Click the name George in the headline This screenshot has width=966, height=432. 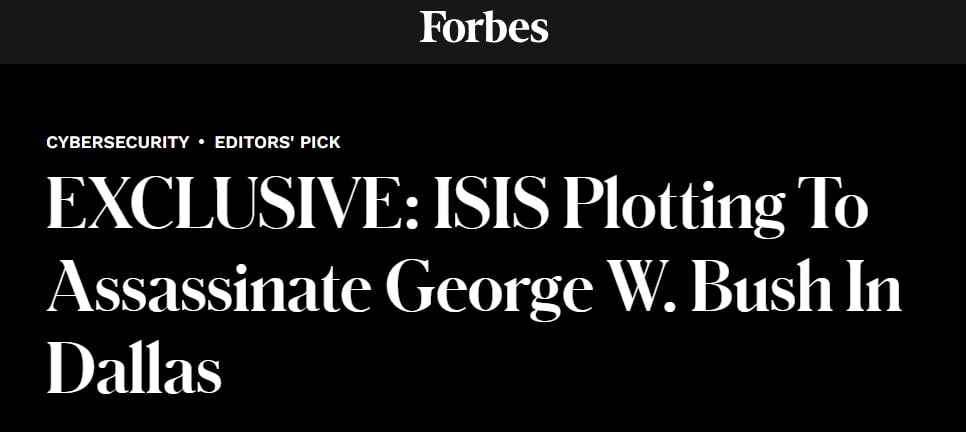[490, 290]
